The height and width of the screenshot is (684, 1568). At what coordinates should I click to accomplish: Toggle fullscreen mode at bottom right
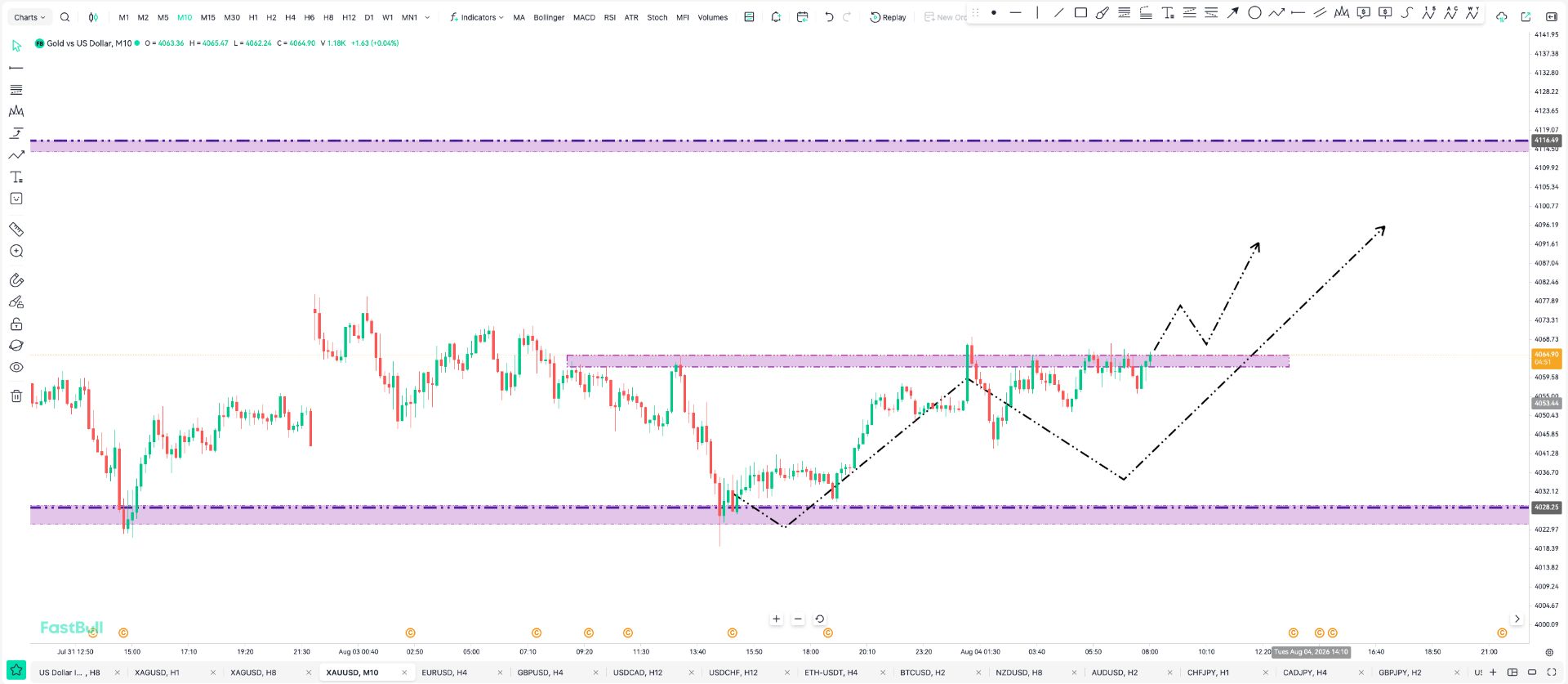[1551, 673]
